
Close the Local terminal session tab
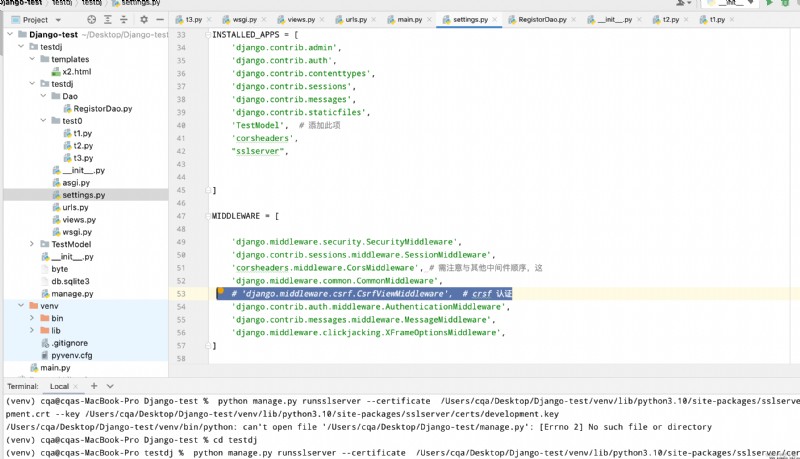(76, 387)
